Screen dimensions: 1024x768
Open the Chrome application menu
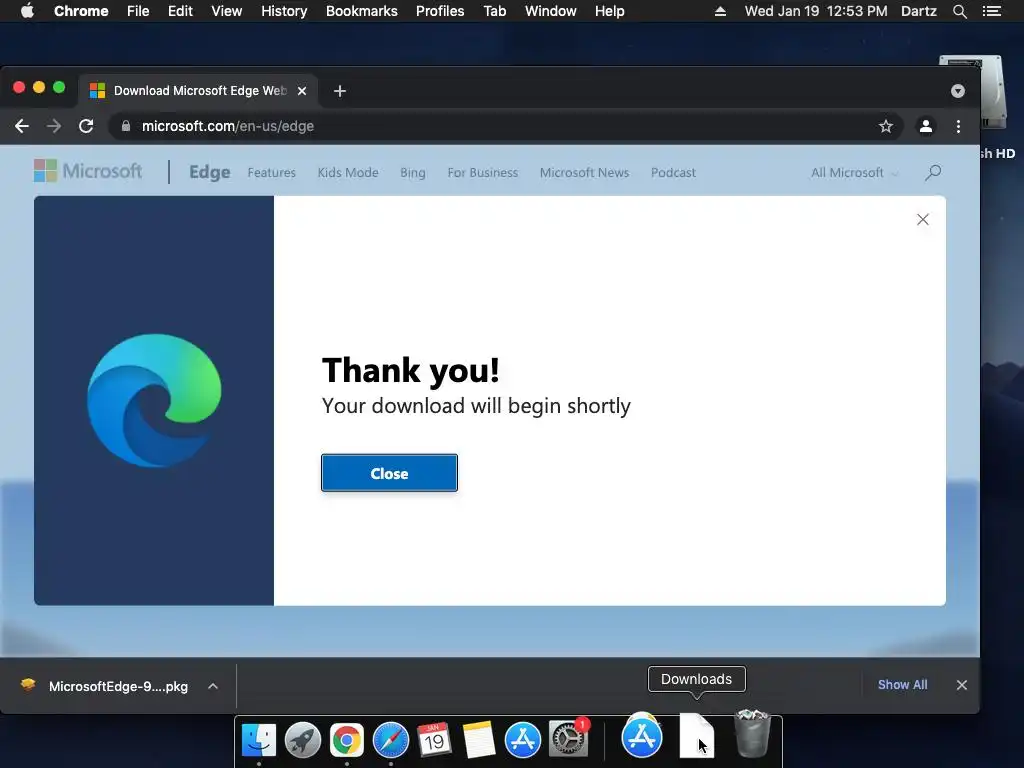coord(81,11)
